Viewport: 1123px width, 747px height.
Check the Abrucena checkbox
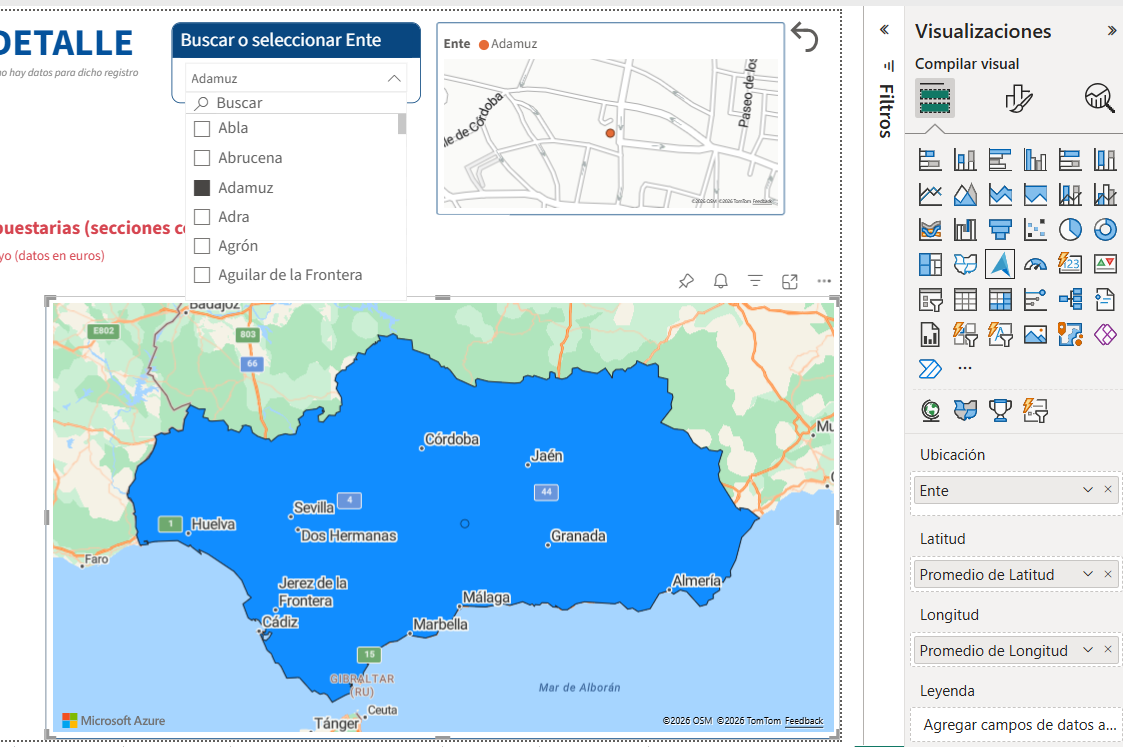(202, 158)
